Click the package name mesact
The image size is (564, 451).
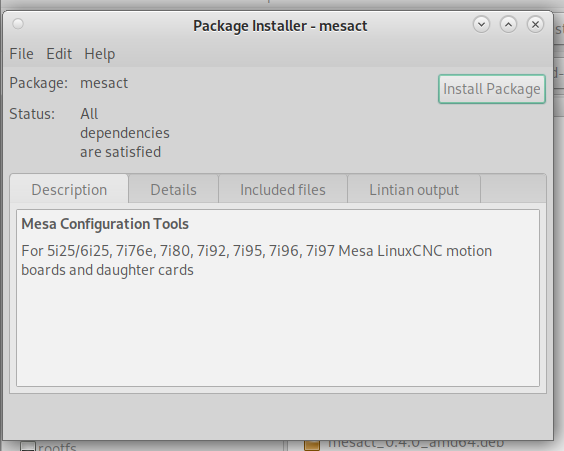pyautogui.click(x=104, y=83)
